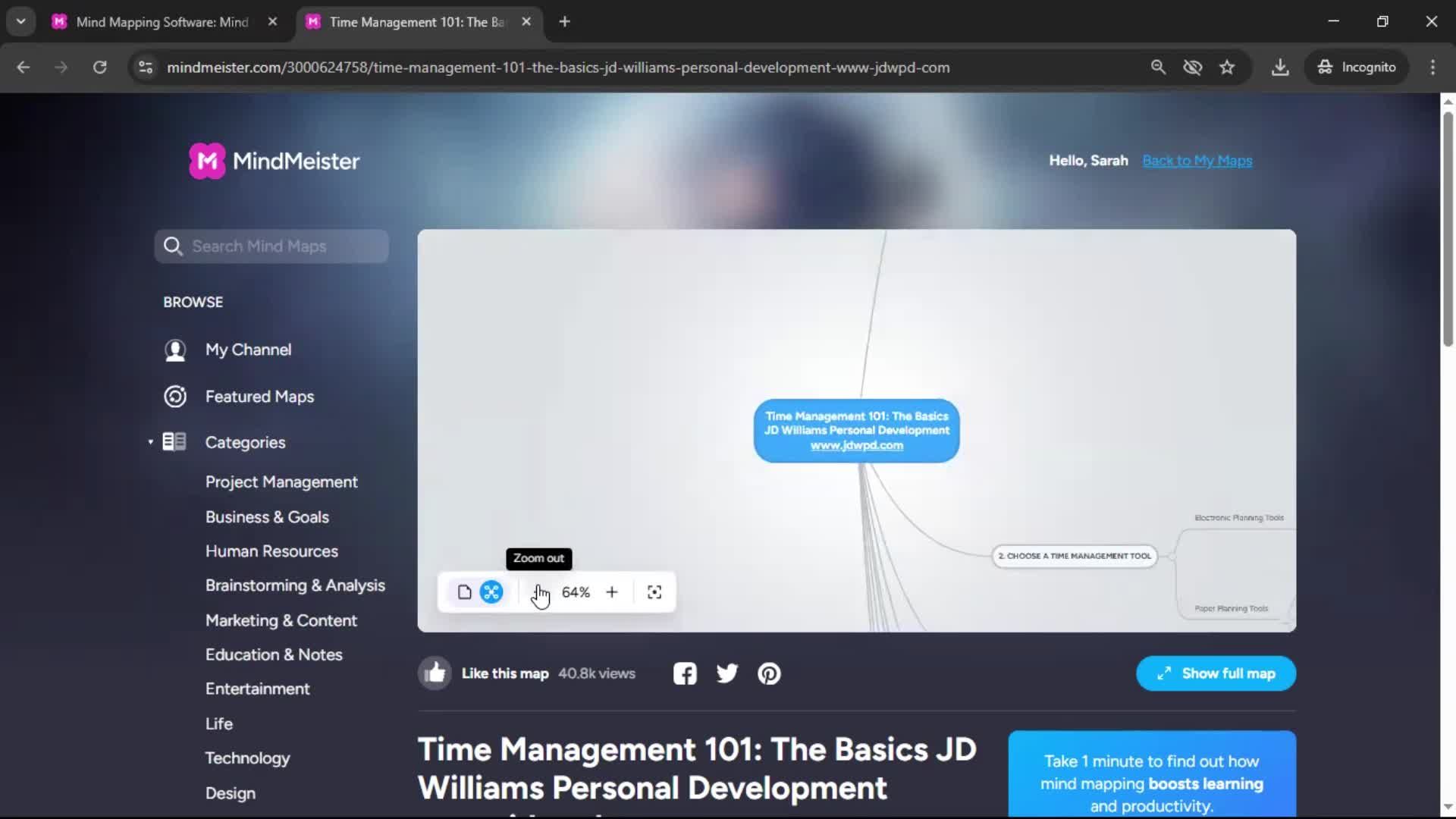Click the 40.8k views text
The width and height of the screenshot is (1456, 819).
(x=597, y=673)
